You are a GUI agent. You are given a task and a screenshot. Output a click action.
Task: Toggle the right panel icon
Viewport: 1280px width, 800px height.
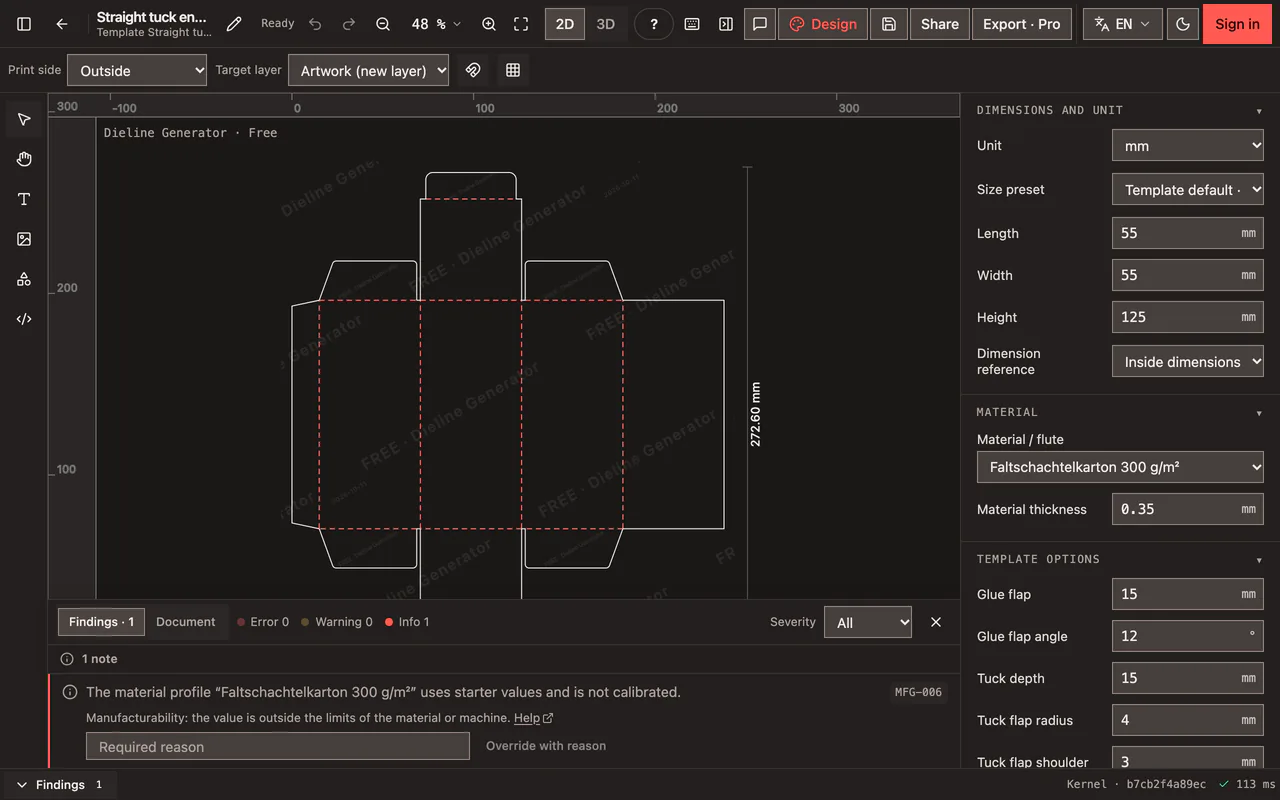pos(726,24)
